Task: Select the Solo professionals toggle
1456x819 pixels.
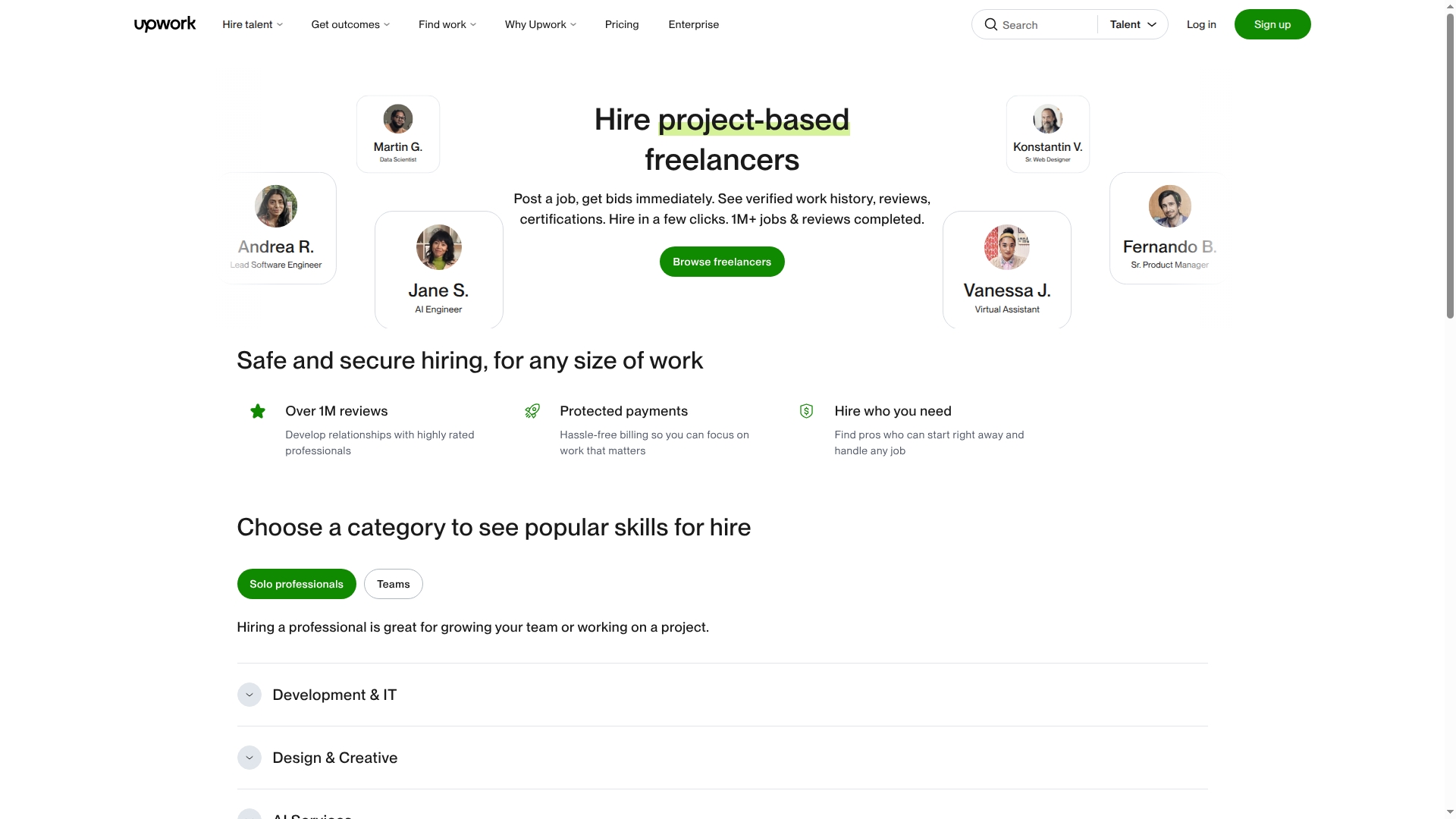Action: (297, 584)
